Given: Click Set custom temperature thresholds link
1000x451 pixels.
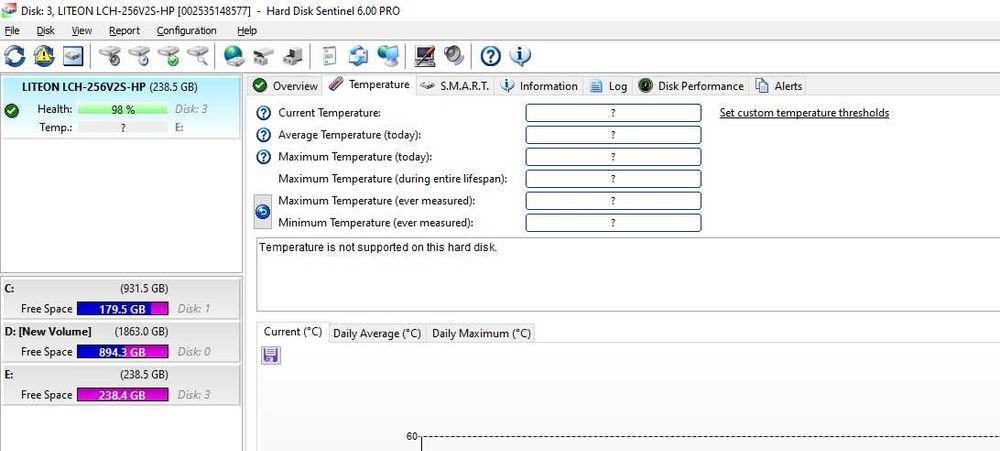Looking at the screenshot, I should point(804,113).
